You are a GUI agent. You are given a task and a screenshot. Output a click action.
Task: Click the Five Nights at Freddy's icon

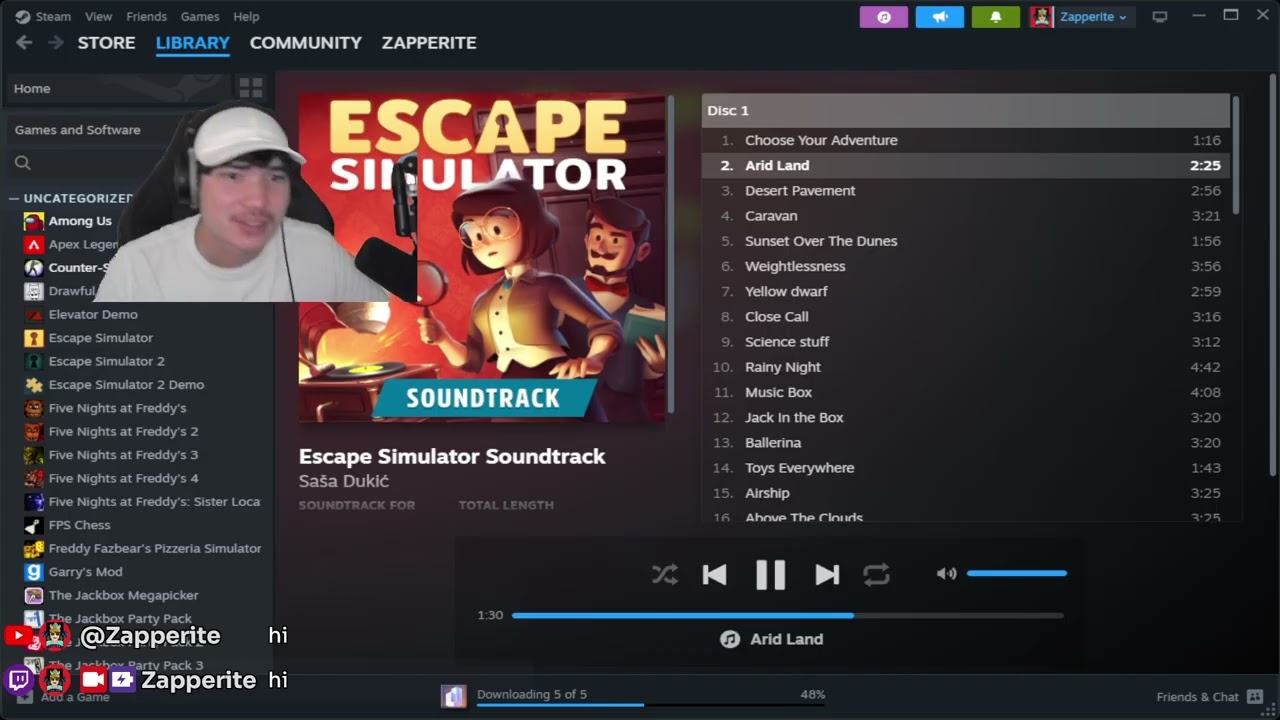(x=34, y=408)
